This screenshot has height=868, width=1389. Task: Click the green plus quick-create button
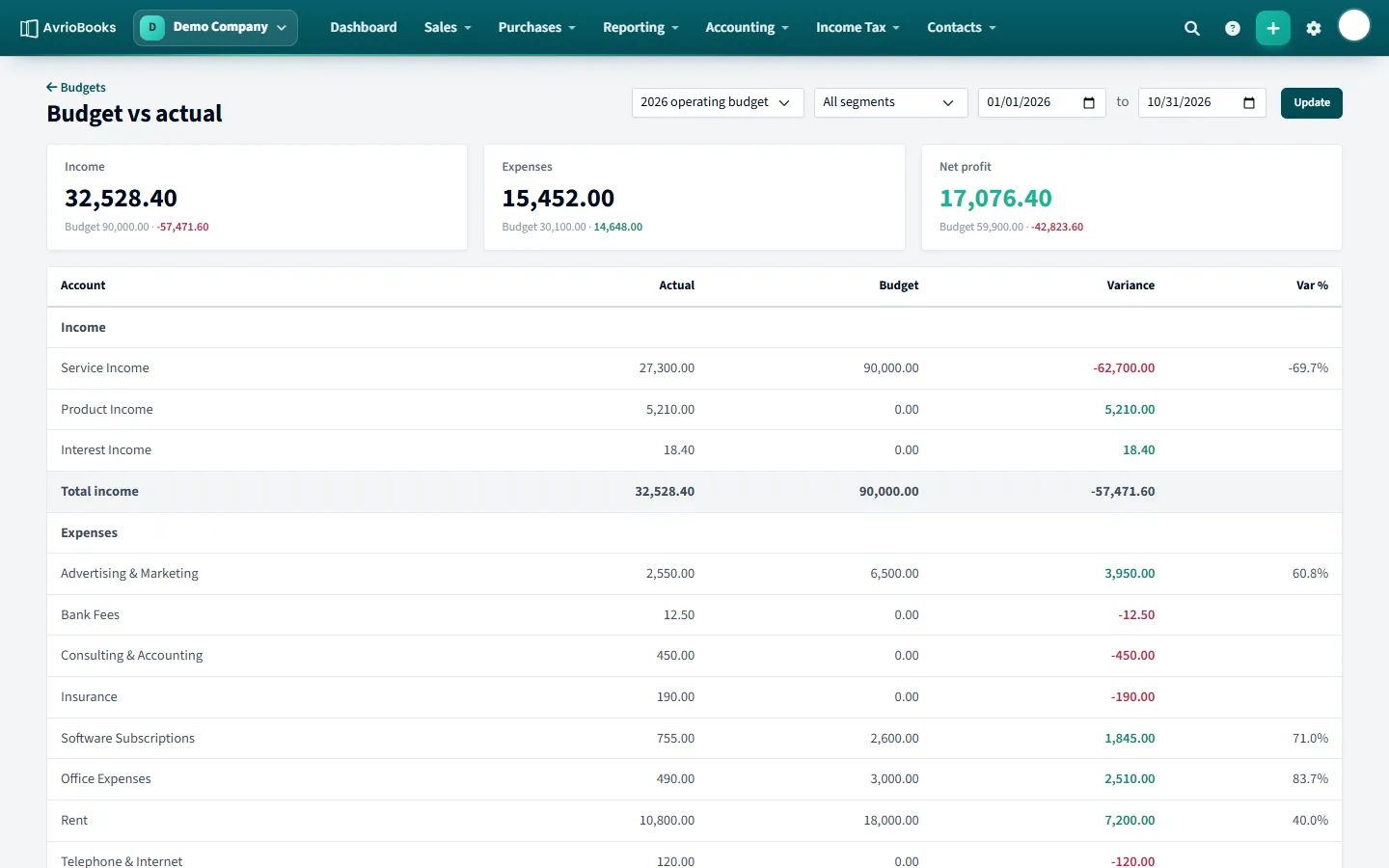(1273, 28)
